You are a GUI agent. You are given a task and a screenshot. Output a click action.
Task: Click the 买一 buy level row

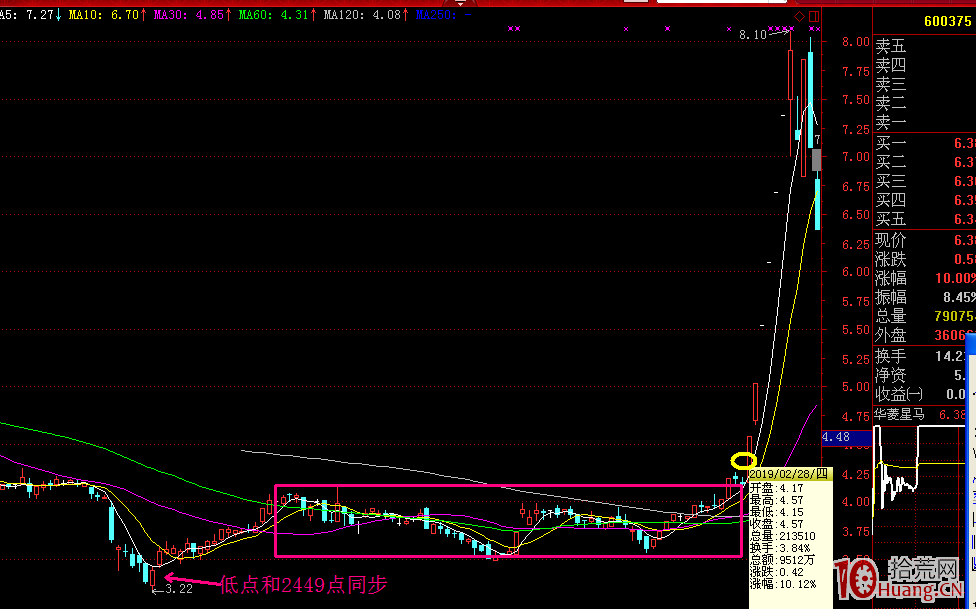[x=924, y=144]
